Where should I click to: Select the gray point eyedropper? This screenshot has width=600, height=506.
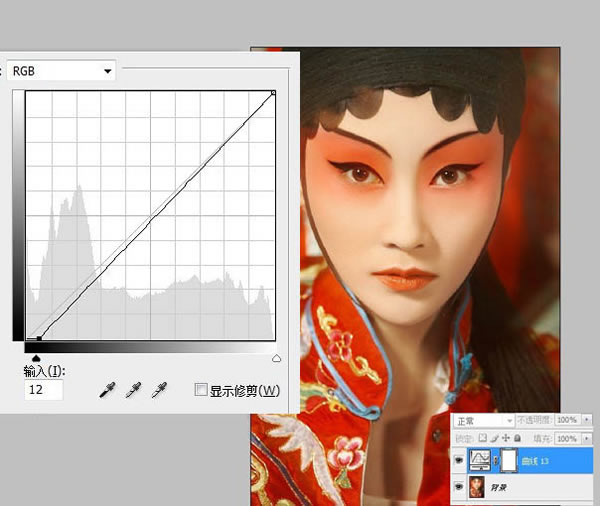pyautogui.click(x=133, y=390)
